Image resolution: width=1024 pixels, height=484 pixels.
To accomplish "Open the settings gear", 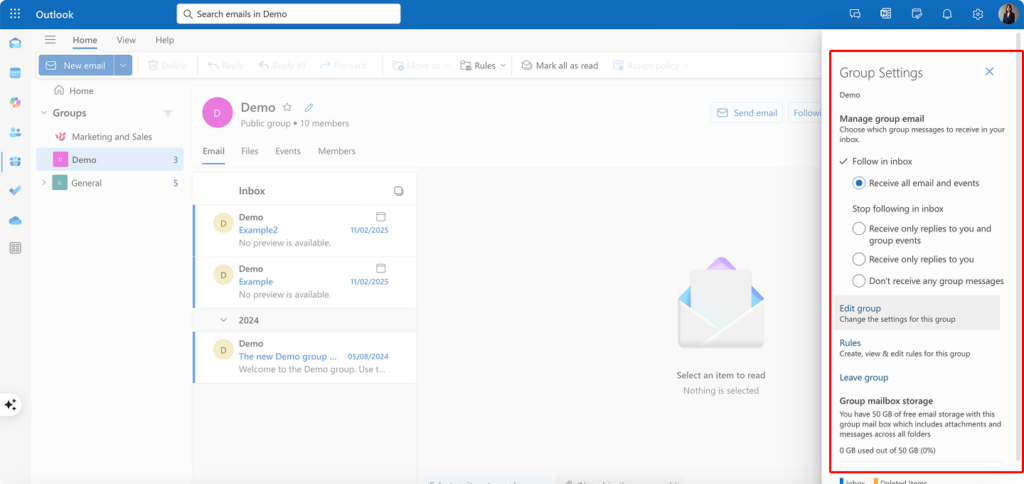I will click(x=978, y=14).
